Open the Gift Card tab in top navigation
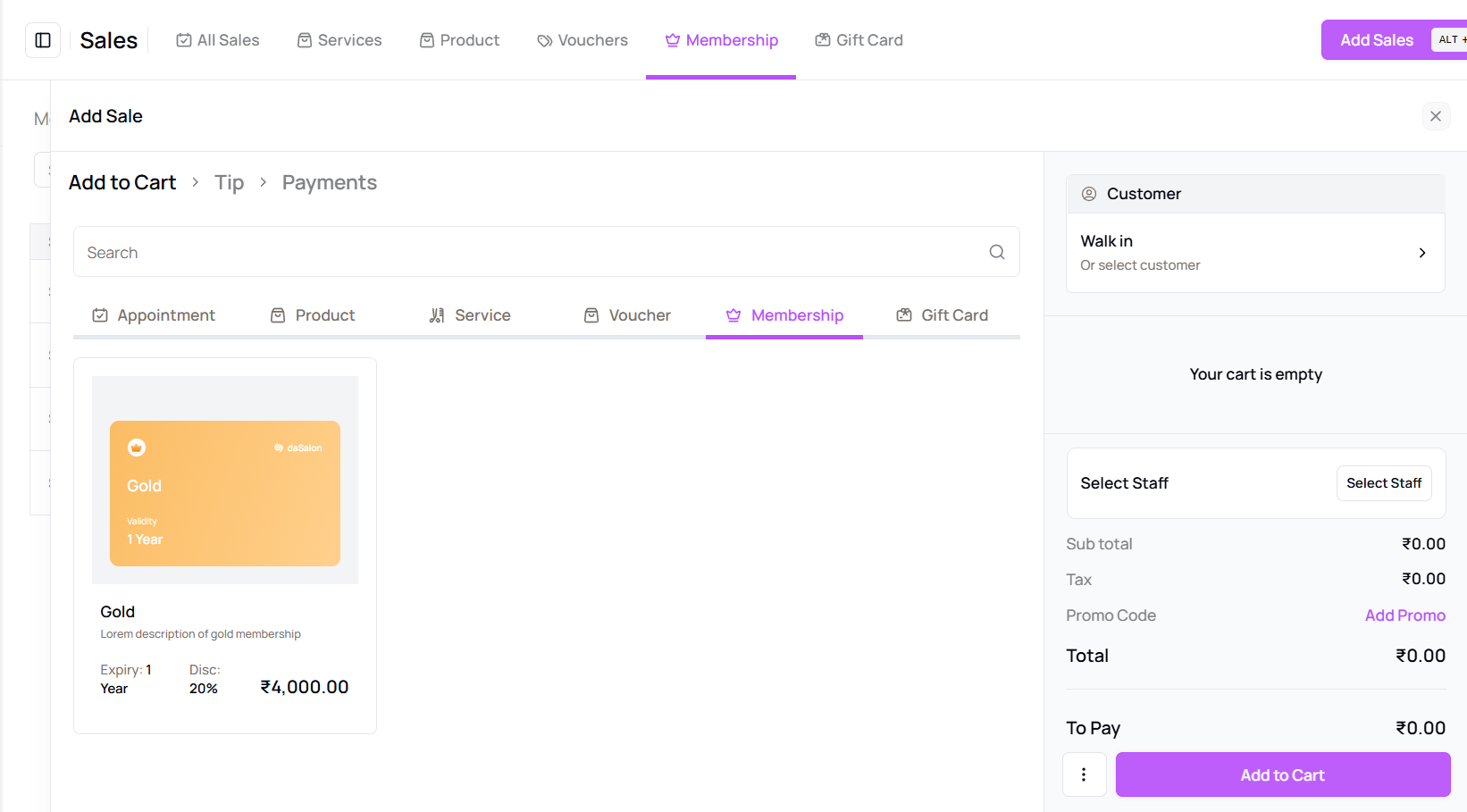This screenshot has height=812, width=1467. point(859,40)
